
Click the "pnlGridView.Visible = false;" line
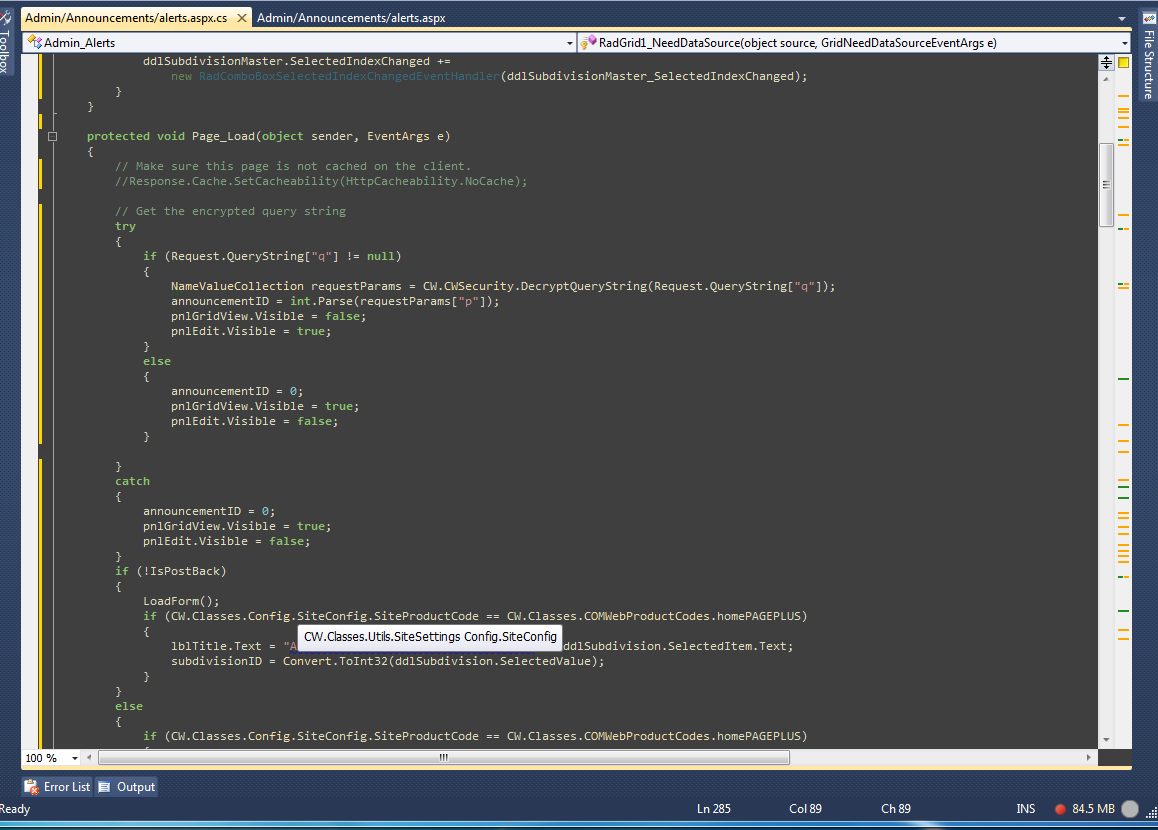(269, 317)
